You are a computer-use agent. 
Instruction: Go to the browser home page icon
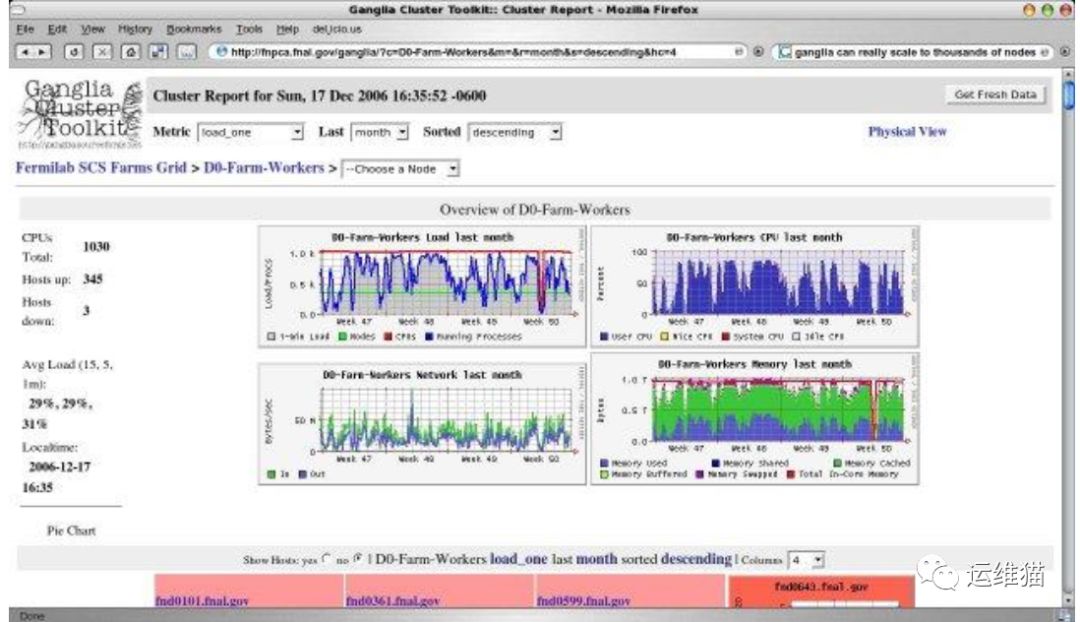(131, 51)
